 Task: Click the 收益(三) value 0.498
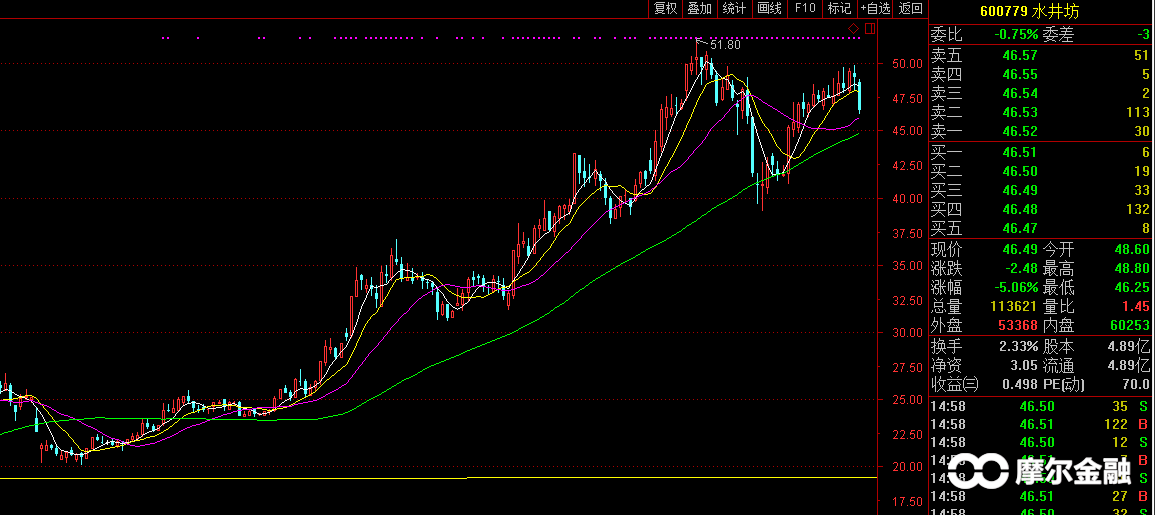[x=1022, y=385]
